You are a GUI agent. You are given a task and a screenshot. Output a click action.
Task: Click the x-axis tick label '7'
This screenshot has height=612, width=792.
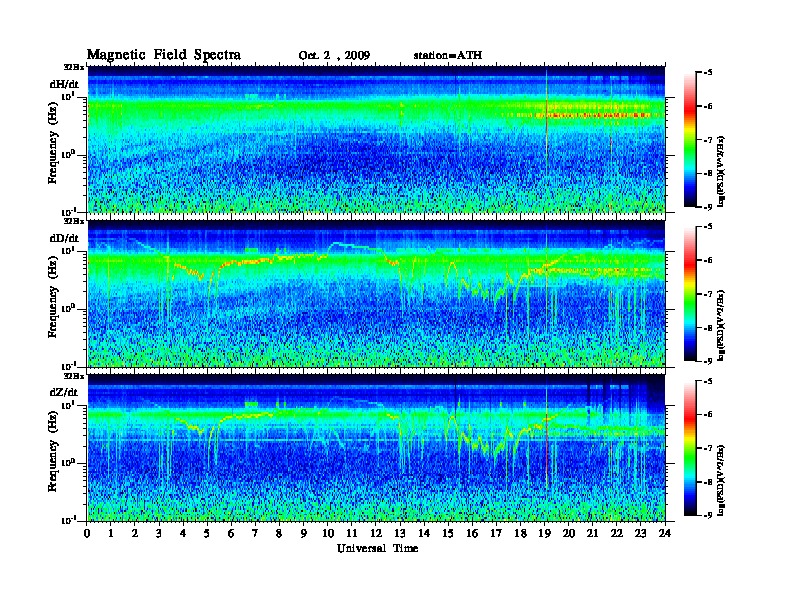pos(256,533)
